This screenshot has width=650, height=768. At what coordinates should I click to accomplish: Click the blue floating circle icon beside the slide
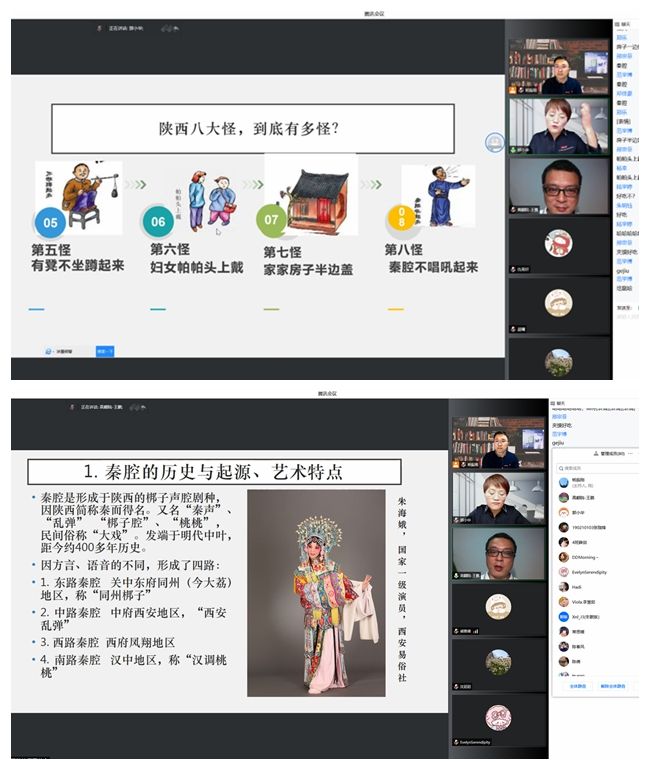(x=494, y=143)
